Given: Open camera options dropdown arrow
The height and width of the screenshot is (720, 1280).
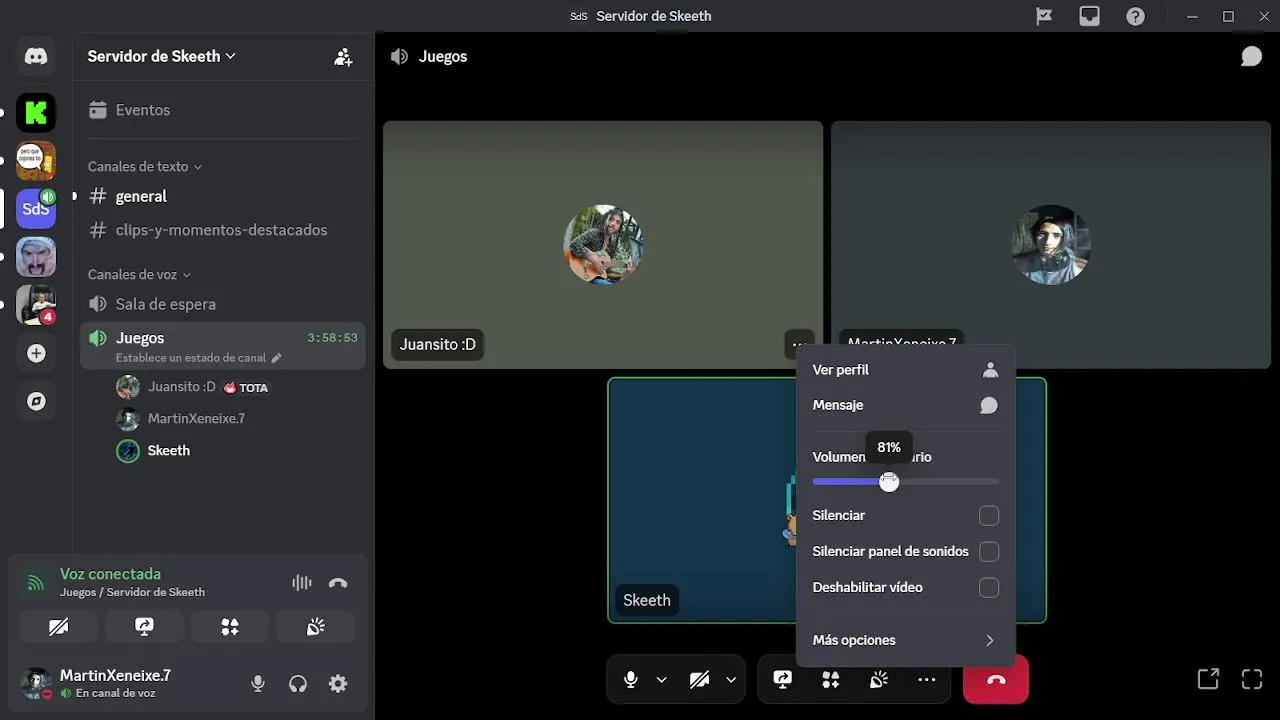Looking at the screenshot, I should pyautogui.click(x=731, y=680).
